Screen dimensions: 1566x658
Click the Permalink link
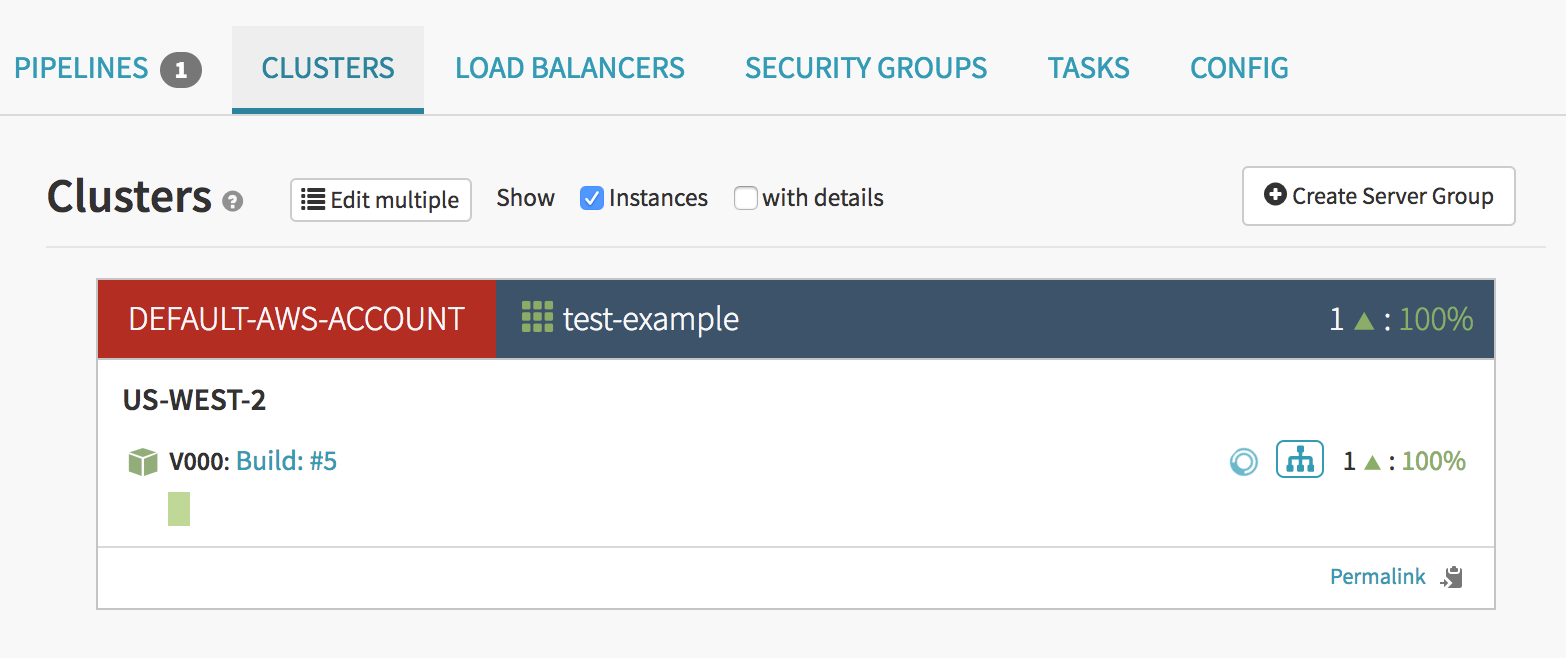[1377, 577]
